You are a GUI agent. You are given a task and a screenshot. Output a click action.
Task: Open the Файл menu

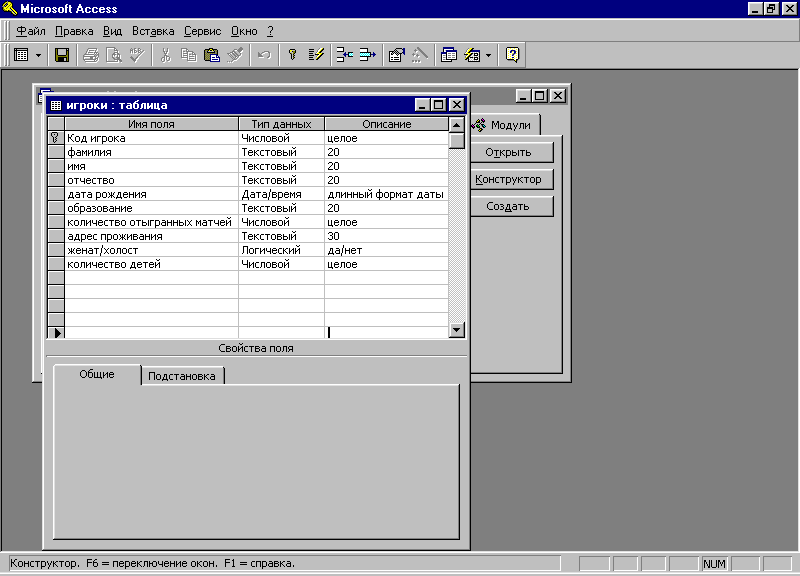pos(30,31)
